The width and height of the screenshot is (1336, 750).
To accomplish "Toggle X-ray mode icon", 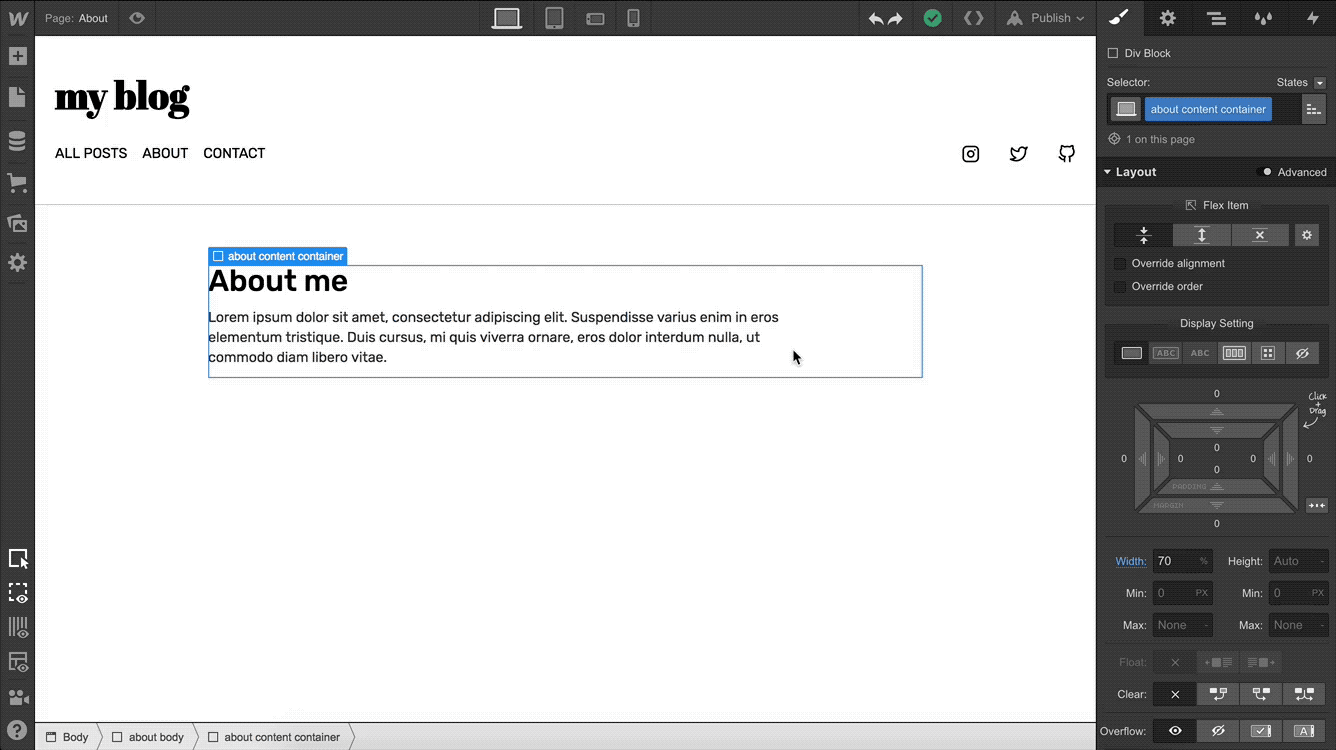I will (18, 593).
